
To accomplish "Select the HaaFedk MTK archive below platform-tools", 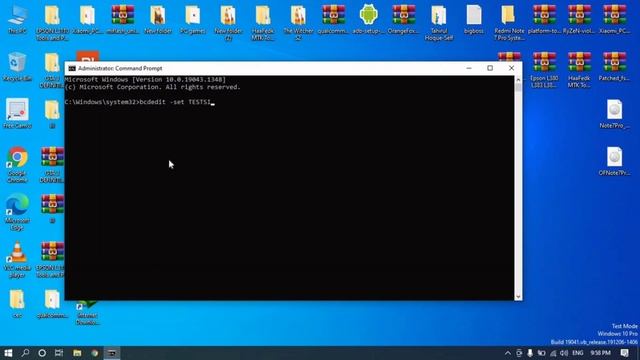I will tap(579, 70).
